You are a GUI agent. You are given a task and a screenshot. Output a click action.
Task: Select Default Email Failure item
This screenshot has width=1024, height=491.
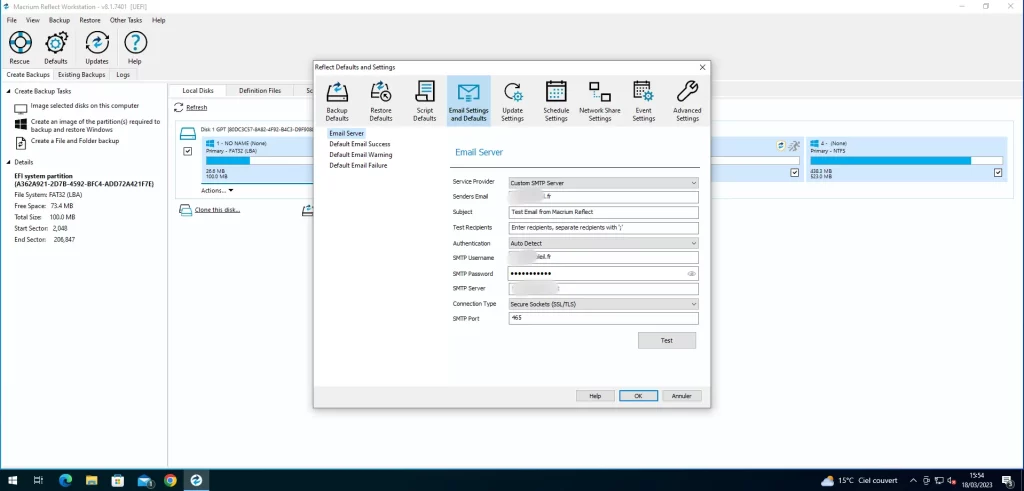[x=358, y=165]
